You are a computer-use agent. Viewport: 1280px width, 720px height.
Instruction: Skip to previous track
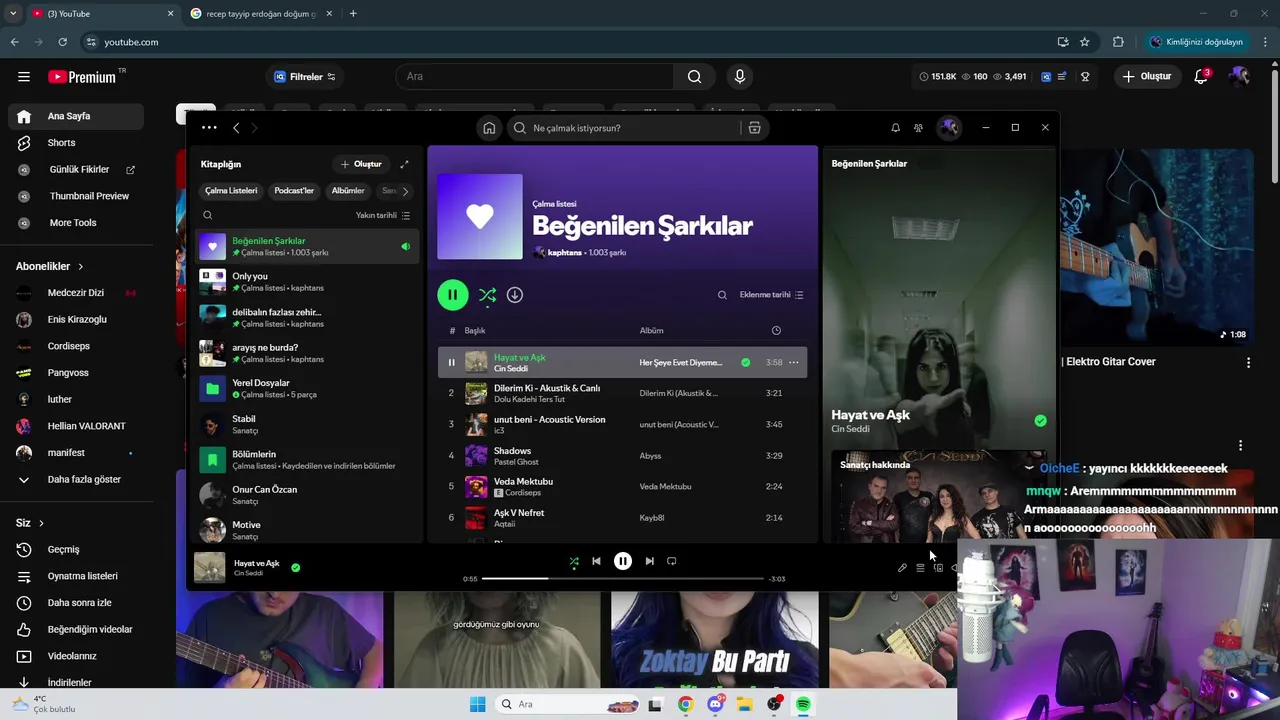(596, 561)
